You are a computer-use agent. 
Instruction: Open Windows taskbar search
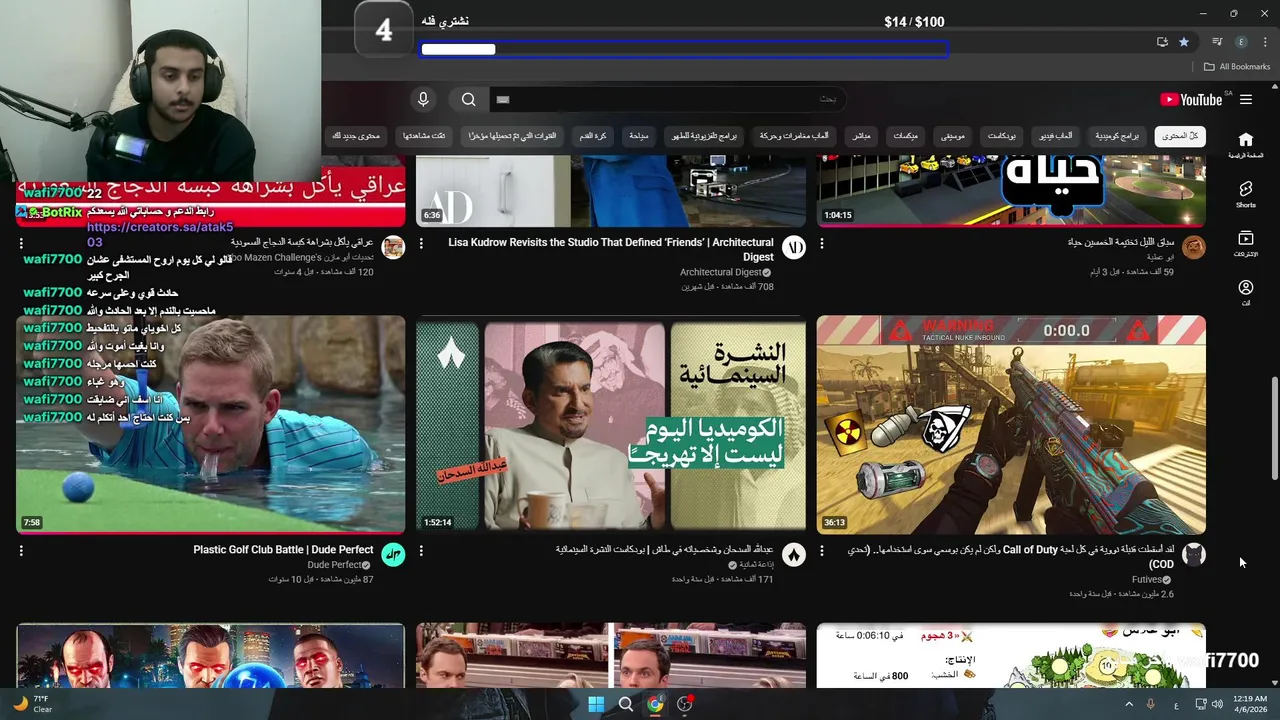pyautogui.click(x=626, y=704)
